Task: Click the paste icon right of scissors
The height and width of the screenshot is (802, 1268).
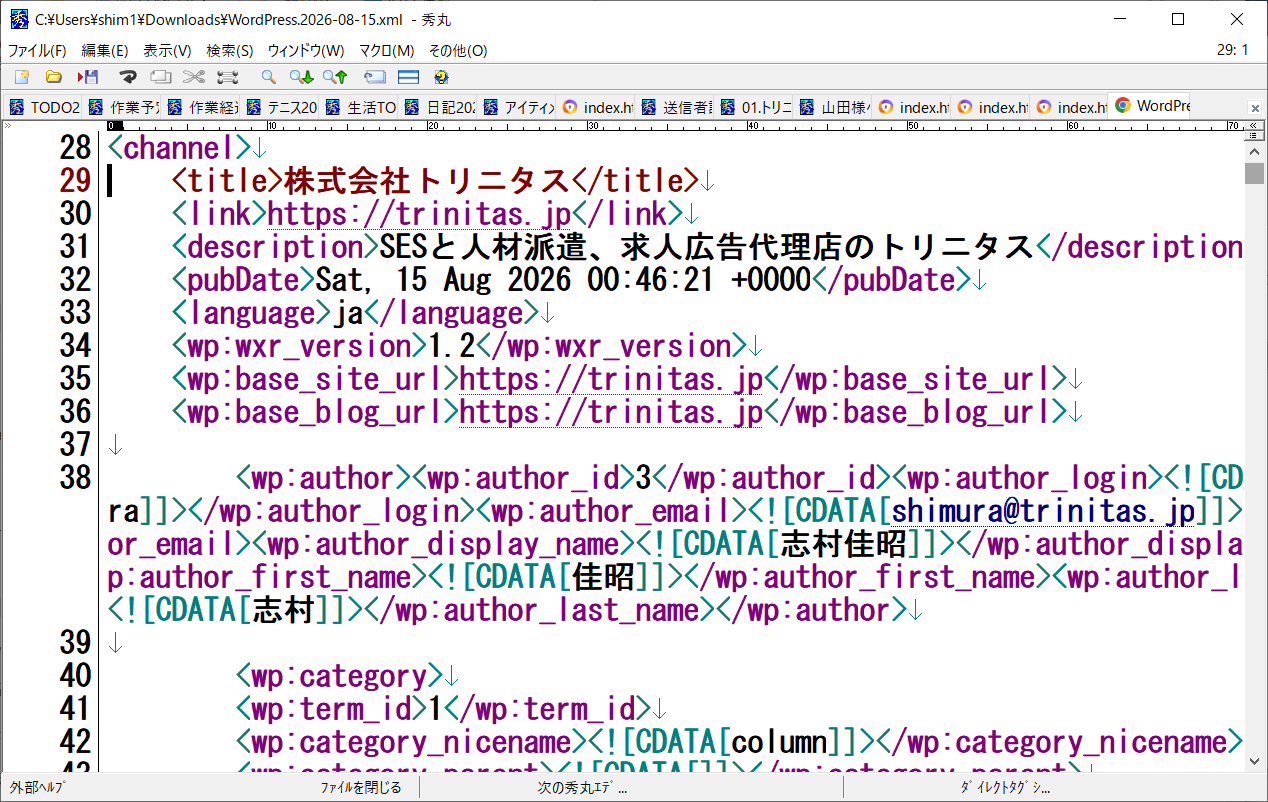Action: click(228, 76)
